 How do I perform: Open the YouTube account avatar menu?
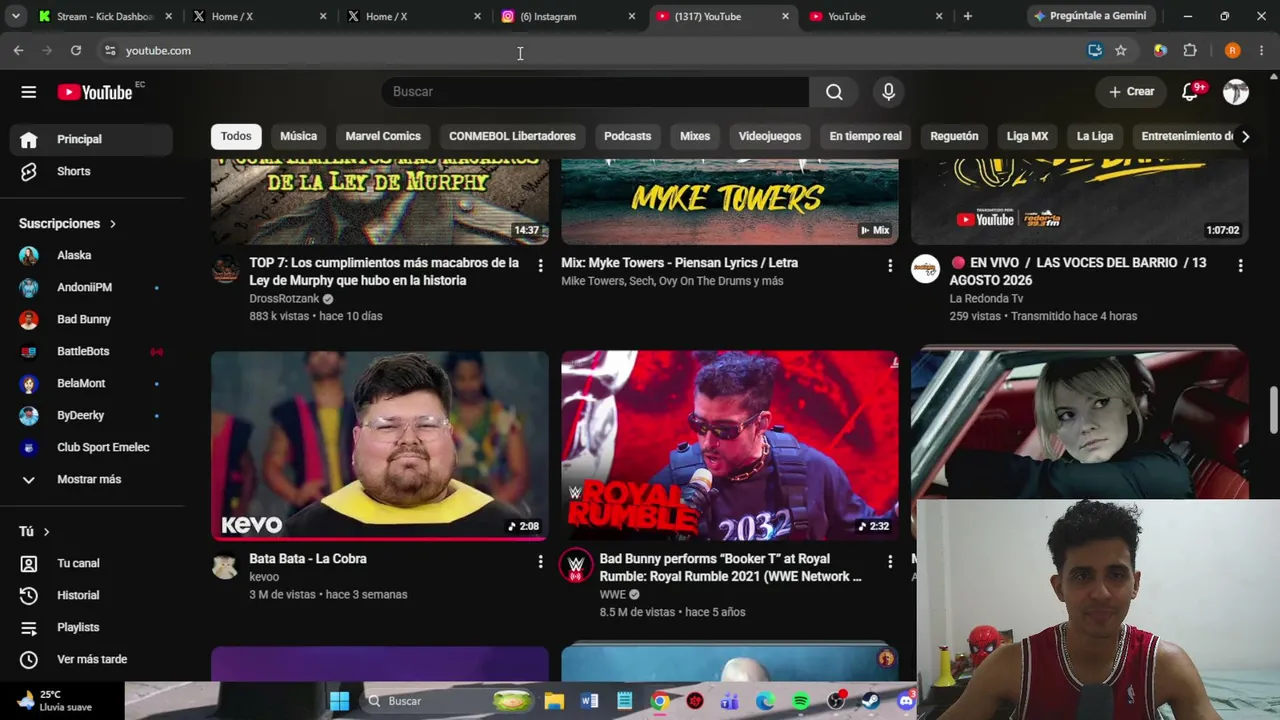click(x=1236, y=92)
